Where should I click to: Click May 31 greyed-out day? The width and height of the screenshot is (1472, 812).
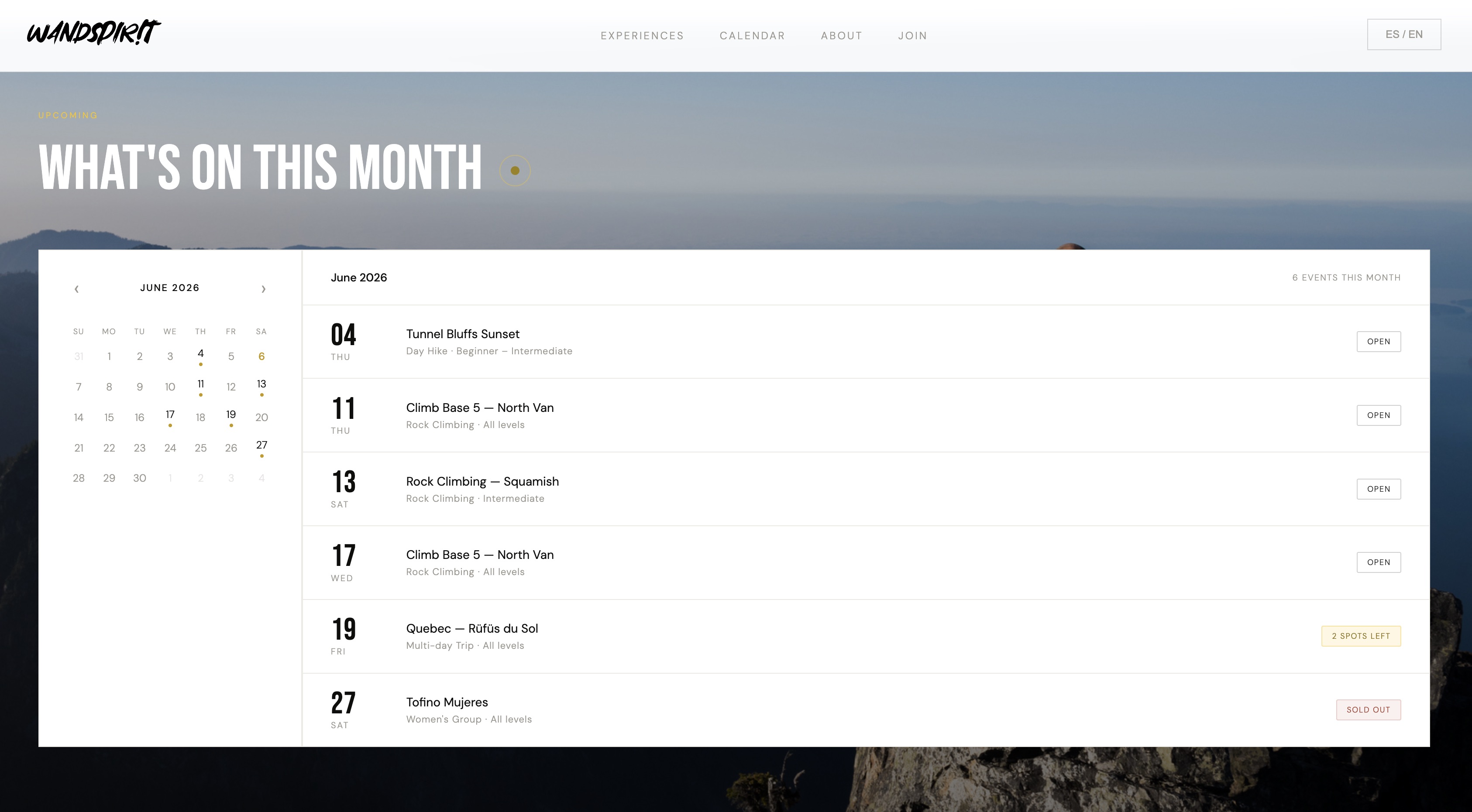(79, 356)
